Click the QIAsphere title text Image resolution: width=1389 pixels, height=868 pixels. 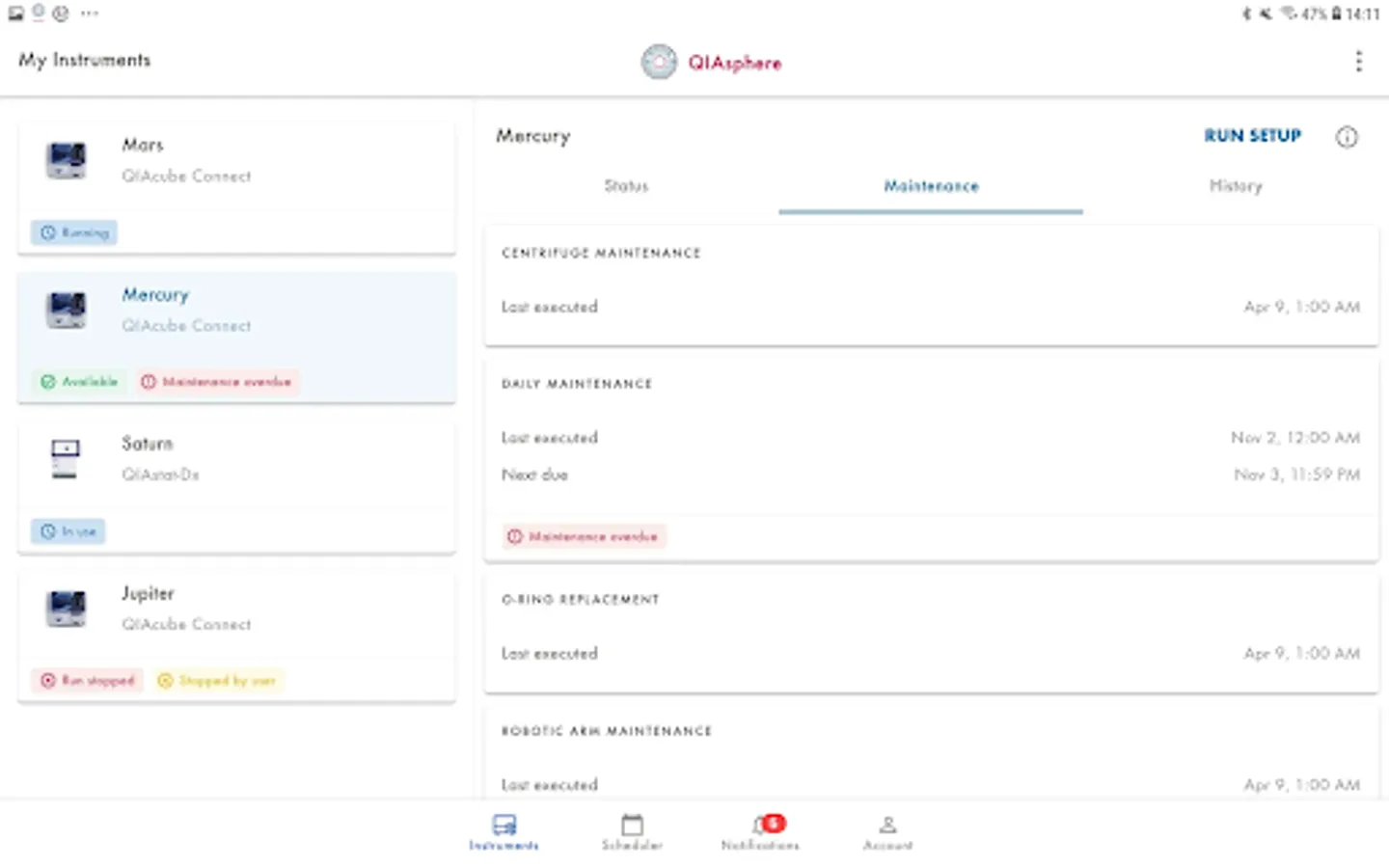click(734, 64)
